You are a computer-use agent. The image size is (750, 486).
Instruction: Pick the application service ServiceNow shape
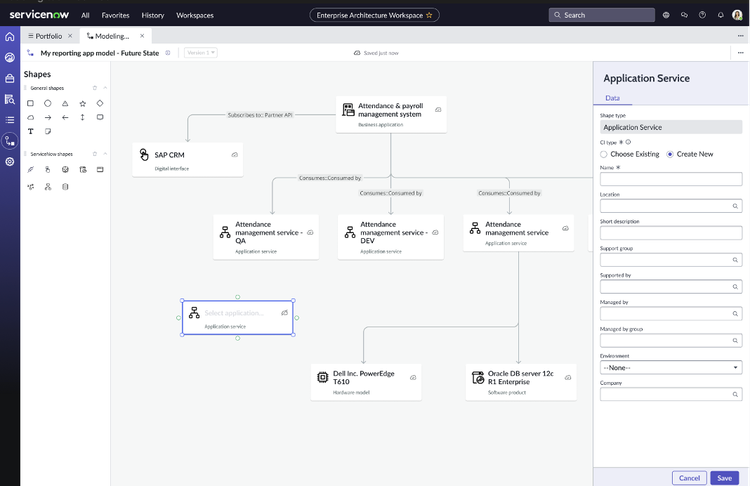point(48,187)
